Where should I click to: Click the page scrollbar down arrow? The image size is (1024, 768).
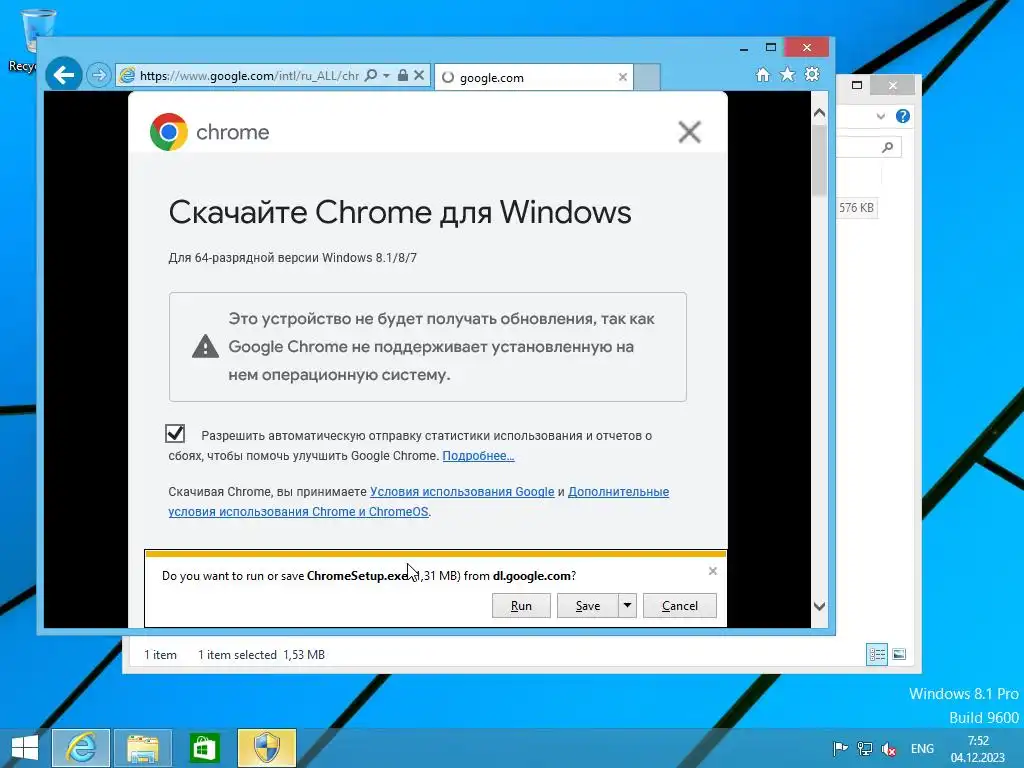[x=819, y=606]
